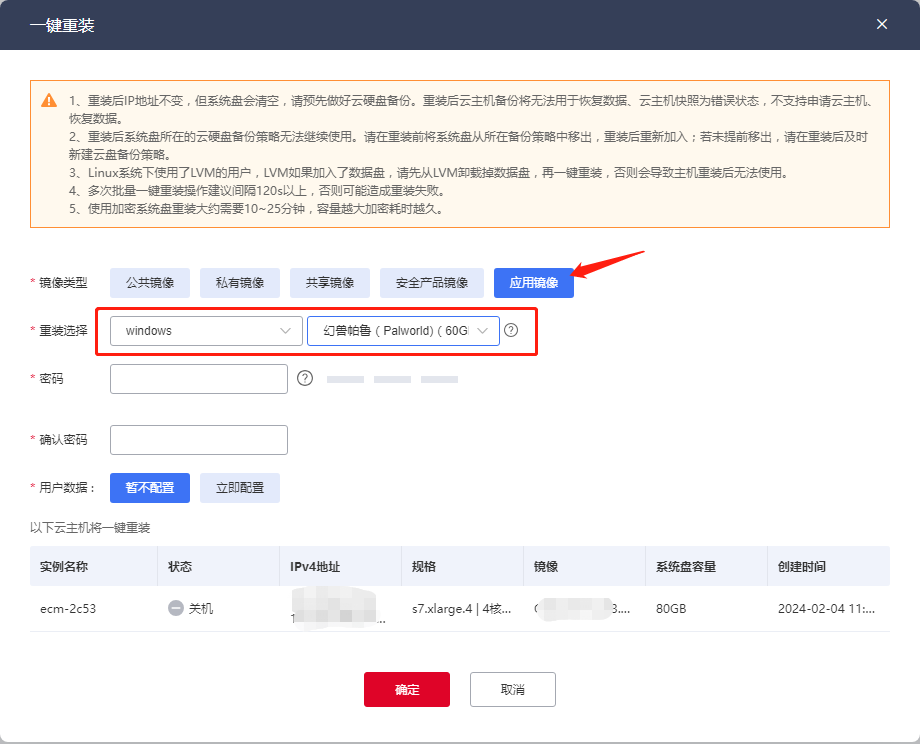The image size is (920, 744).
Task: Click the password strength indicator bars
Action: click(392, 379)
